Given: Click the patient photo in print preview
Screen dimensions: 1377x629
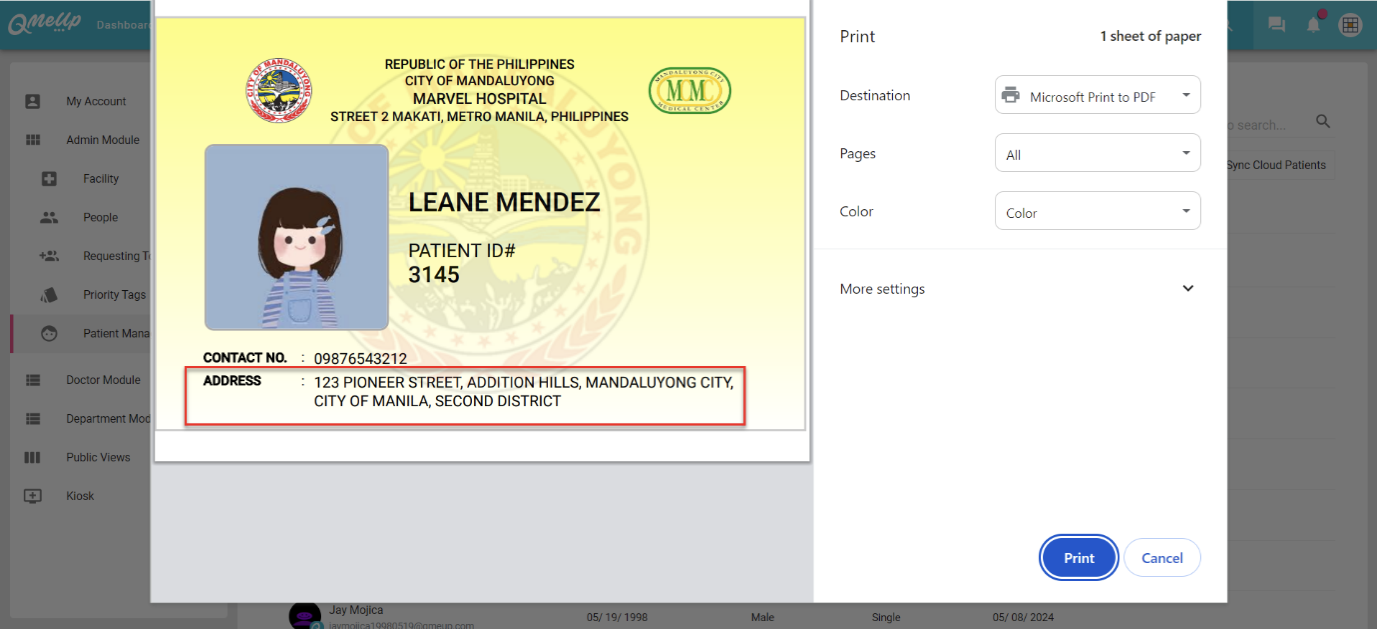Looking at the screenshot, I should tap(296, 237).
